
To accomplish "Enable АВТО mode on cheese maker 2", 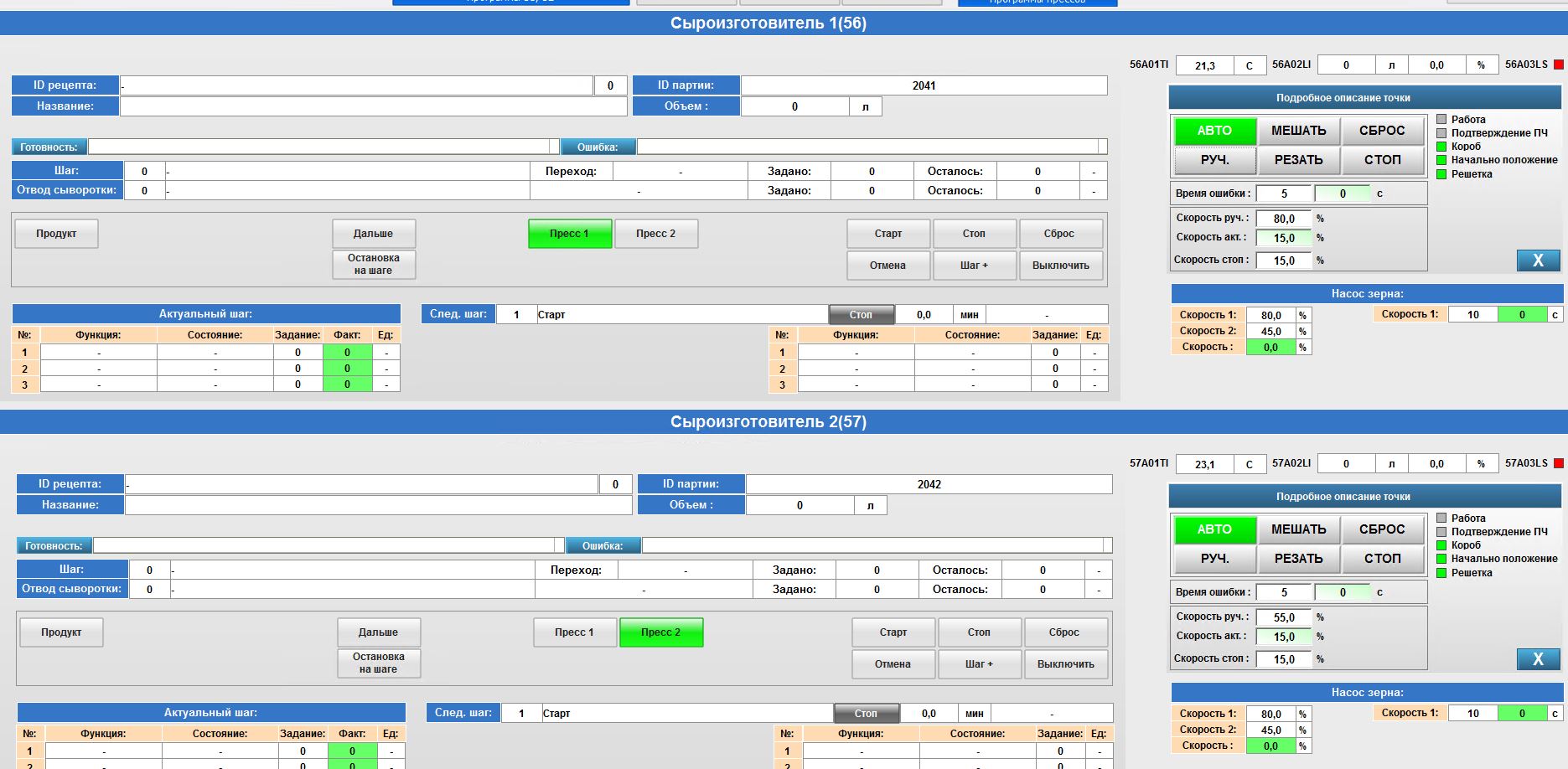I will tap(1214, 529).
